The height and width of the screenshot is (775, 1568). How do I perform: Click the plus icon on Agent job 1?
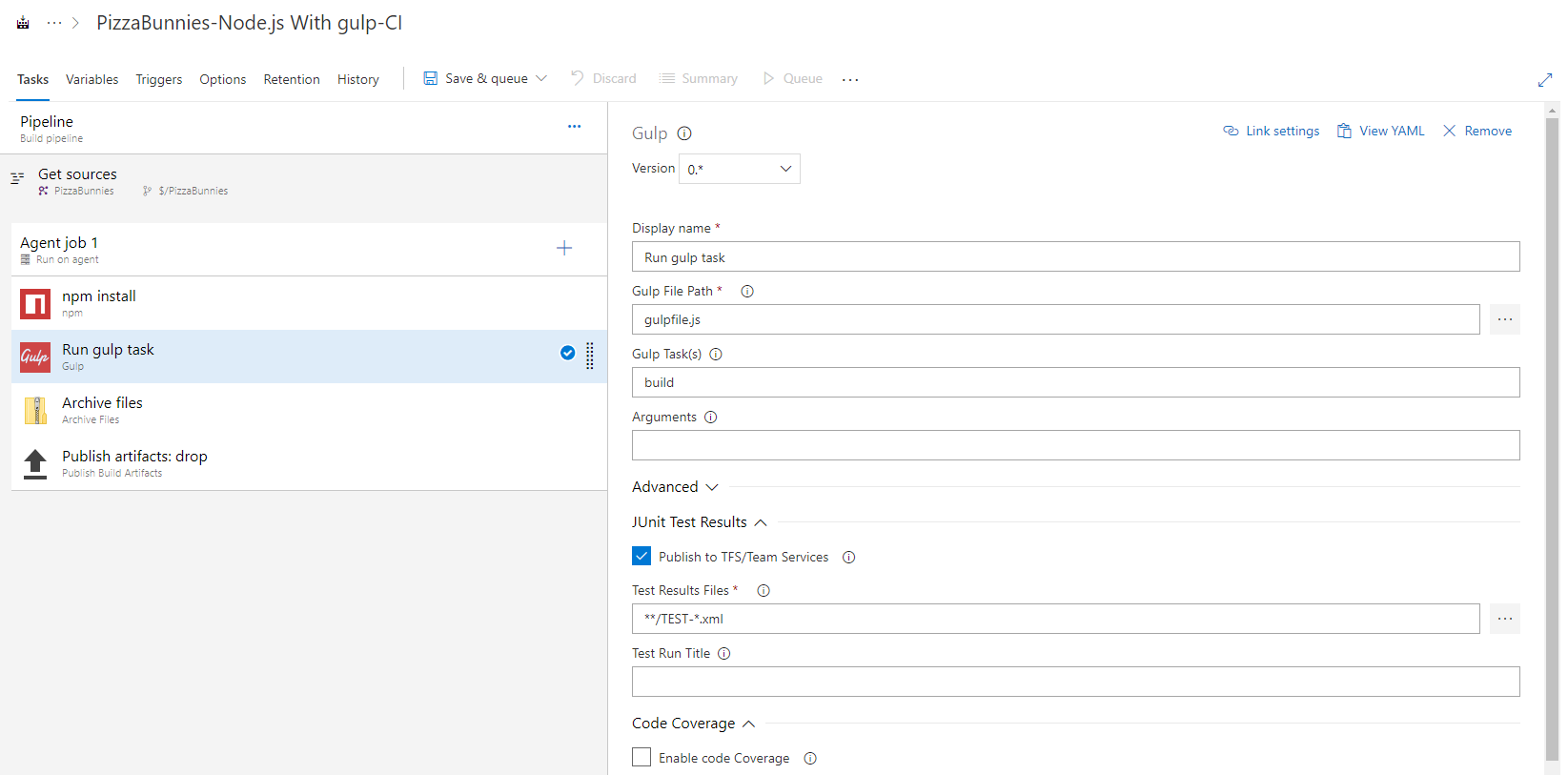click(564, 248)
